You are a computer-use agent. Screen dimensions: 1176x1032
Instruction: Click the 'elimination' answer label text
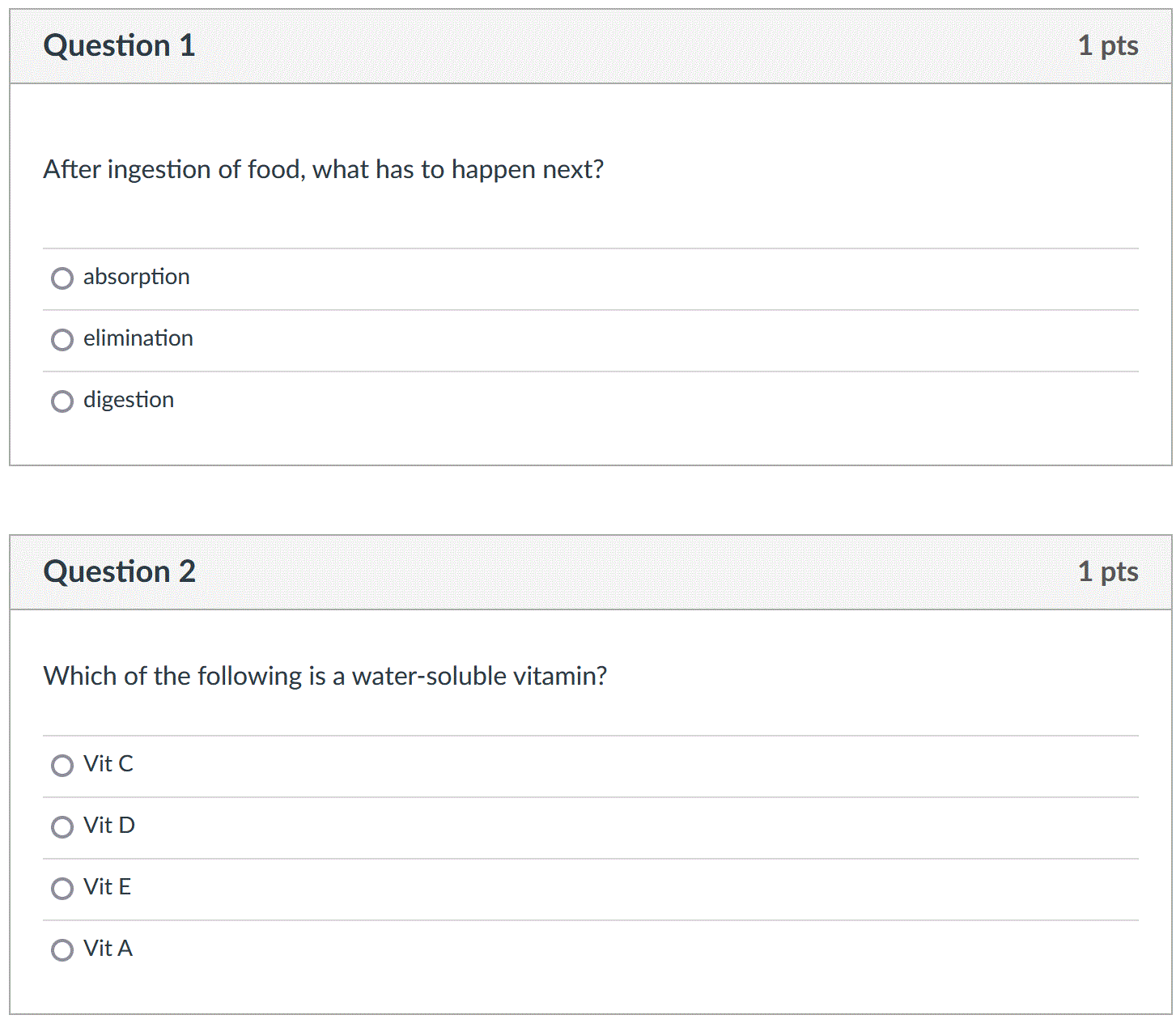point(138,338)
